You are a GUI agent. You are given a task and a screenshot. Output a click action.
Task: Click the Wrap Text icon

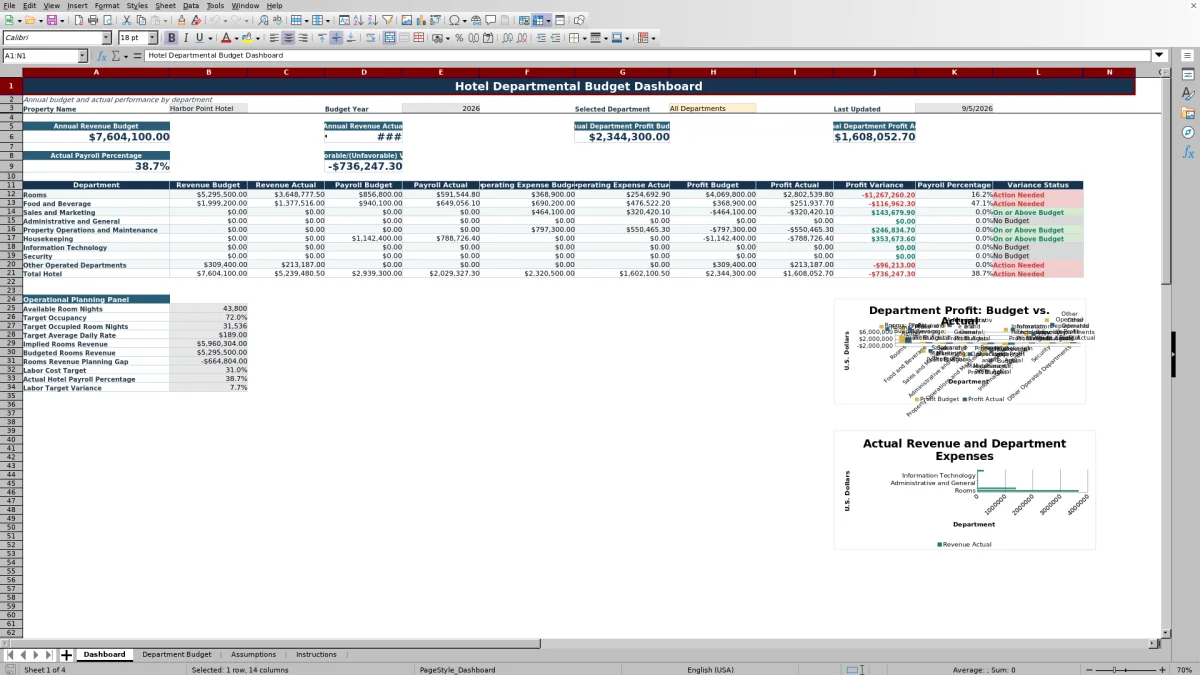click(x=369, y=38)
